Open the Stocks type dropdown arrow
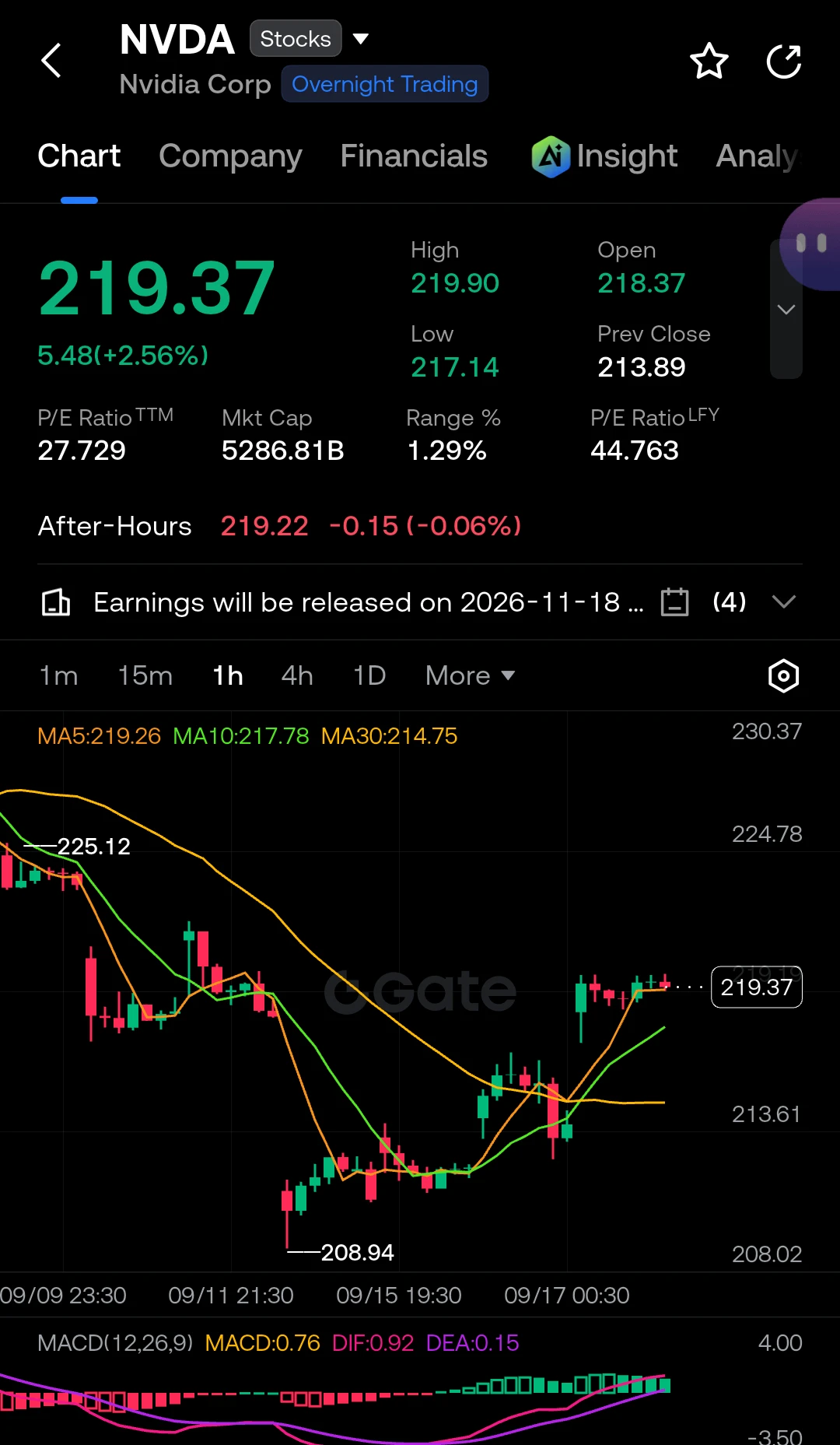Viewport: 840px width, 1445px height. 360,38
